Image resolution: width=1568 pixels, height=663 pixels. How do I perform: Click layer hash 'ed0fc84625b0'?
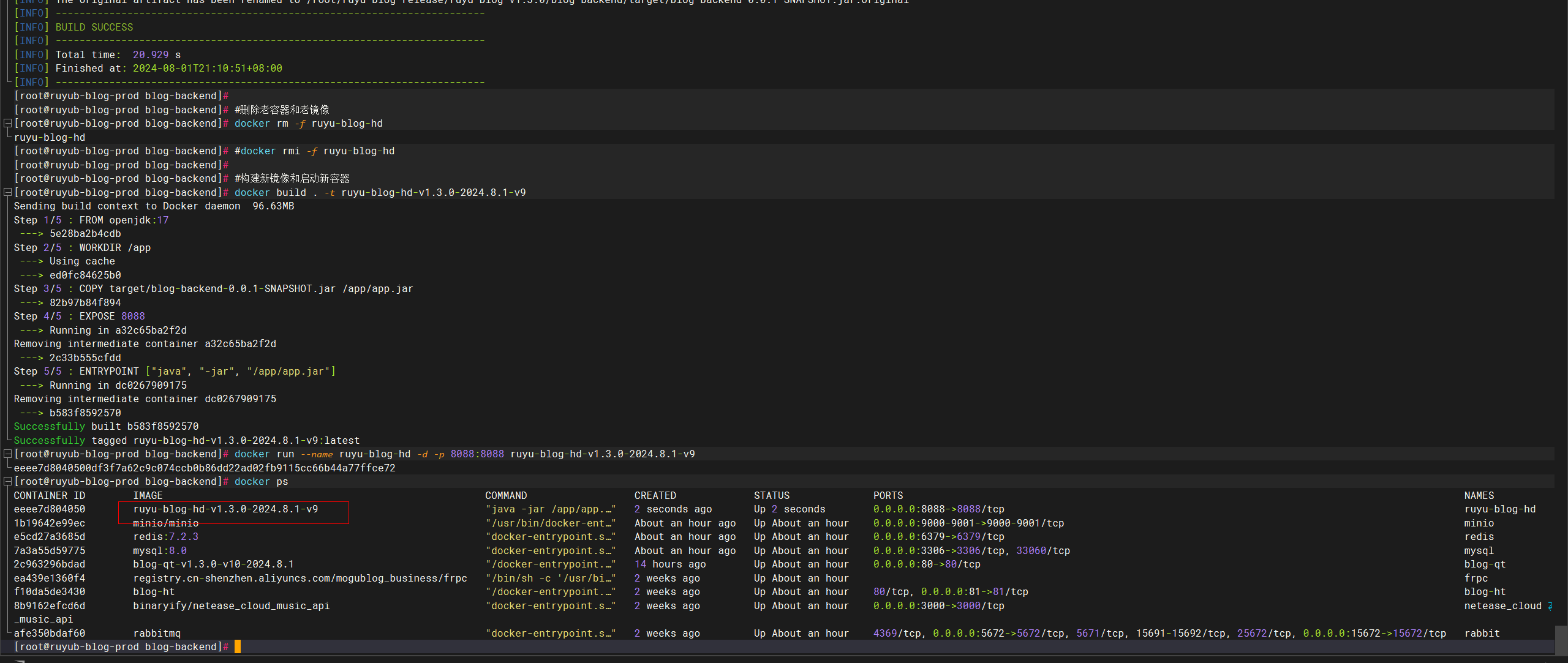coord(85,275)
